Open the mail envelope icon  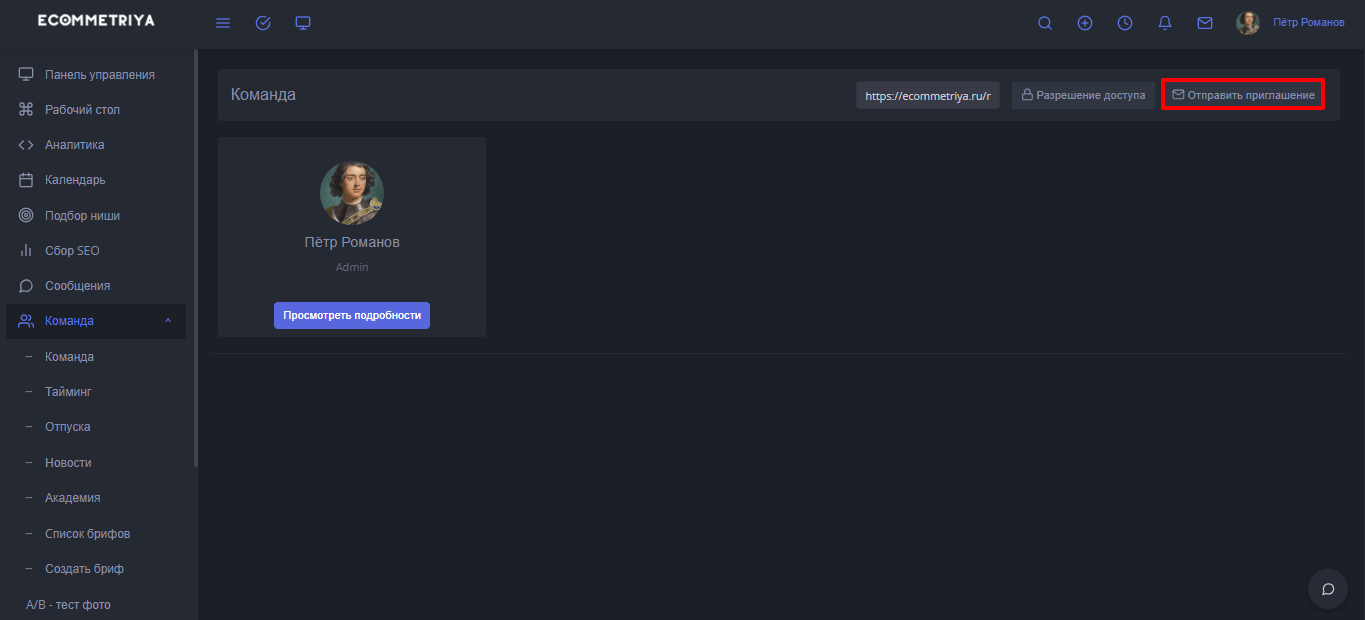coord(1205,23)
